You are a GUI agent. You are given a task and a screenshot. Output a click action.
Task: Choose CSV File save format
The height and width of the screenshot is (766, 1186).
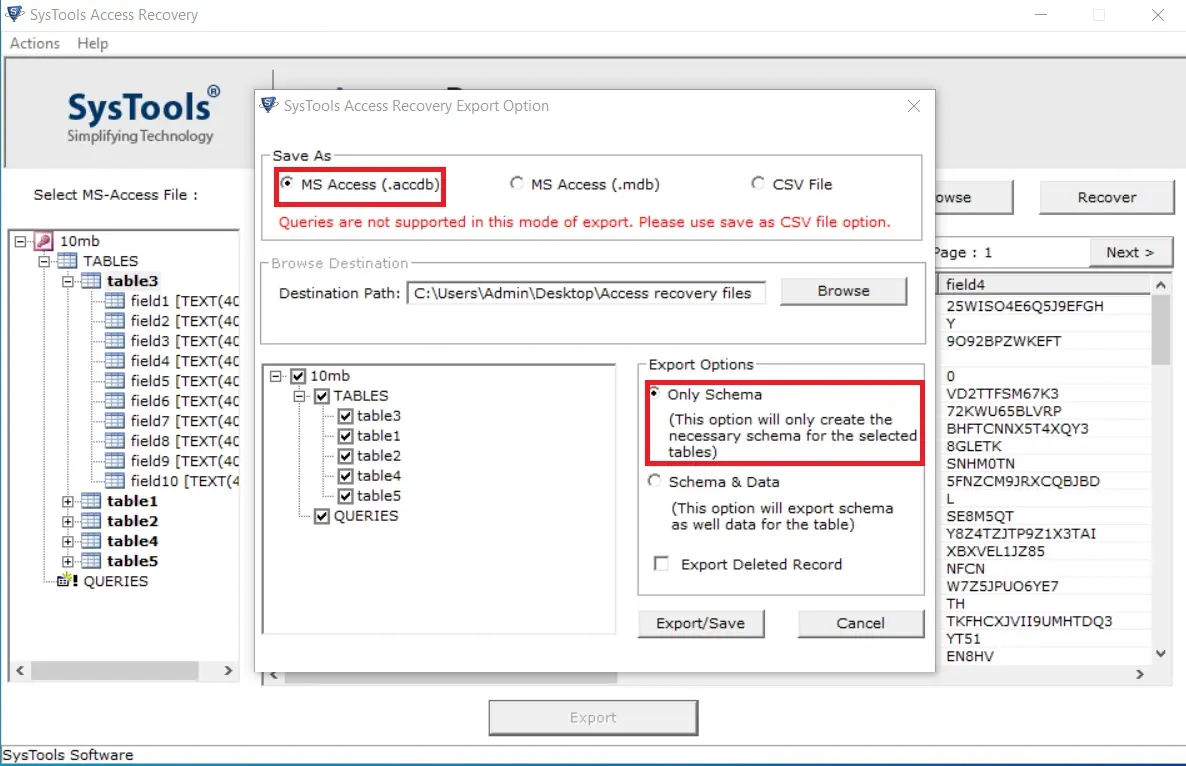(757, 184)
